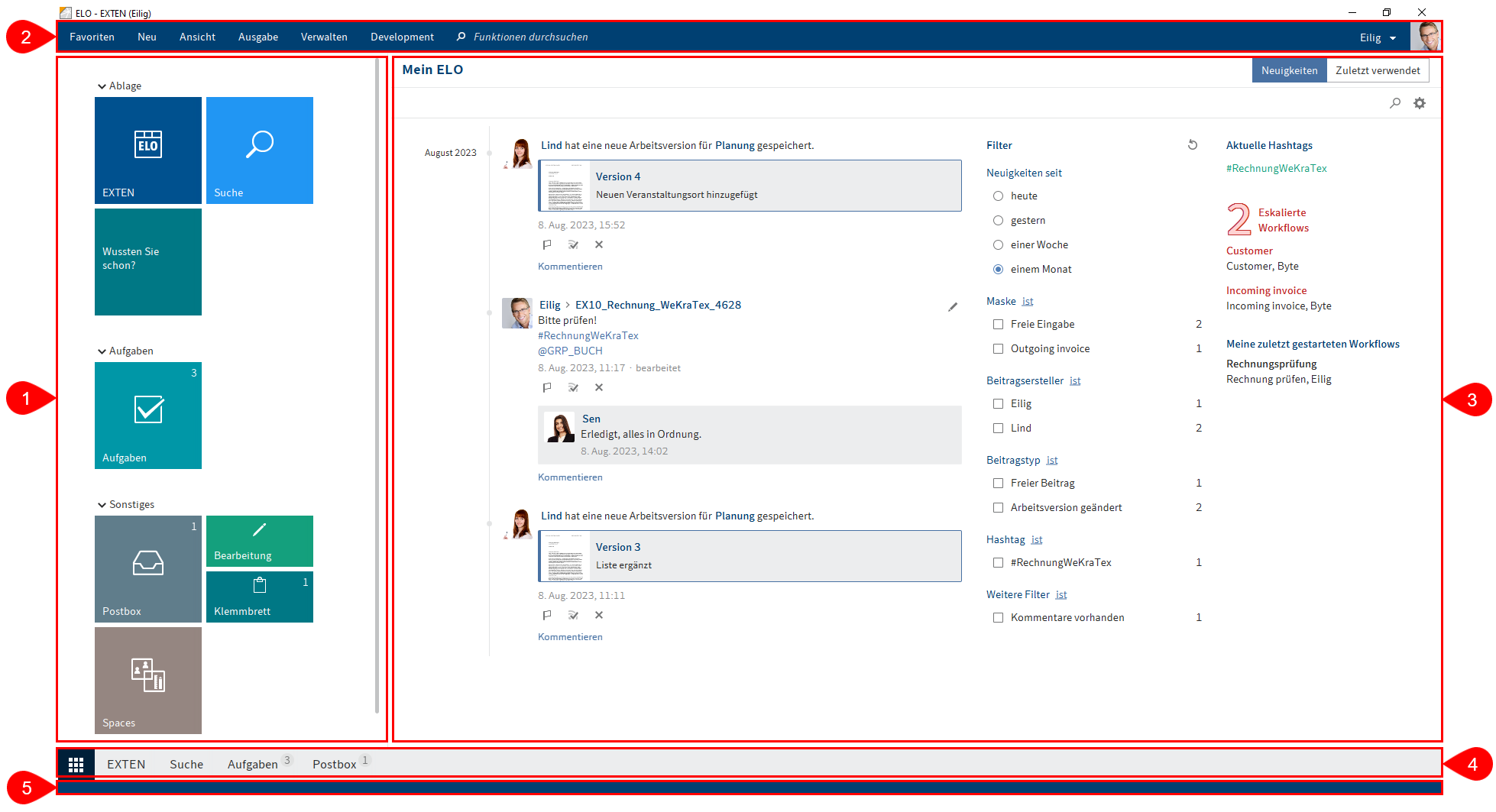Click Kommentieren under the Version 4 post
The width and height of the screenshot is (1496, 812).
click(x=569, y=266)
